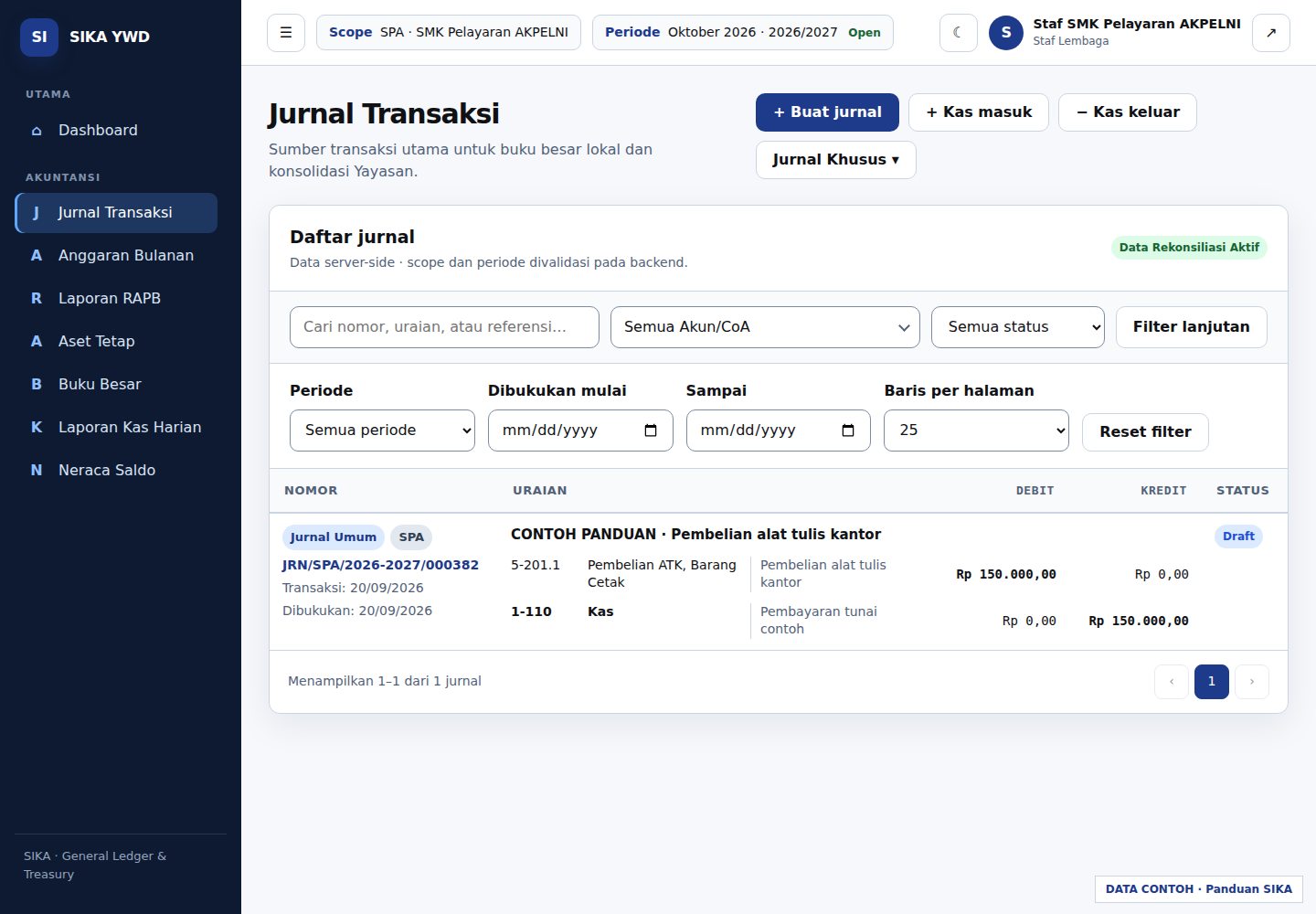Click the Scope SPA selector chip

pos(449,32)
